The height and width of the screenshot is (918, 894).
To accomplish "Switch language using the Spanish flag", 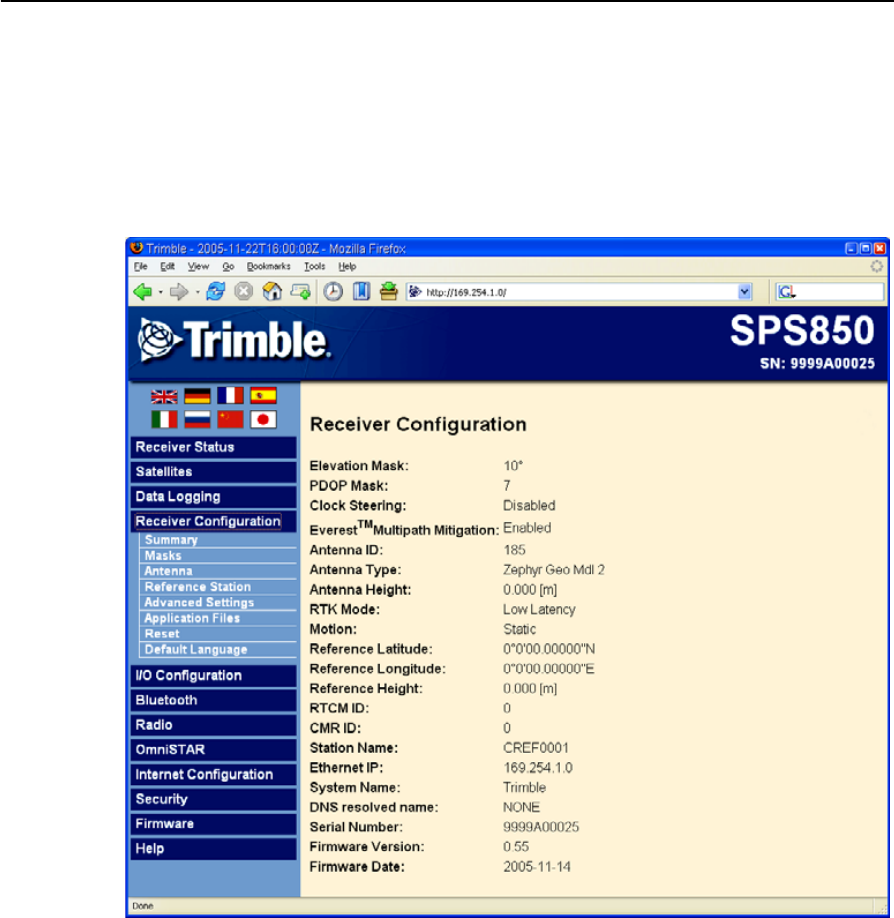I will tap(263, 396).
